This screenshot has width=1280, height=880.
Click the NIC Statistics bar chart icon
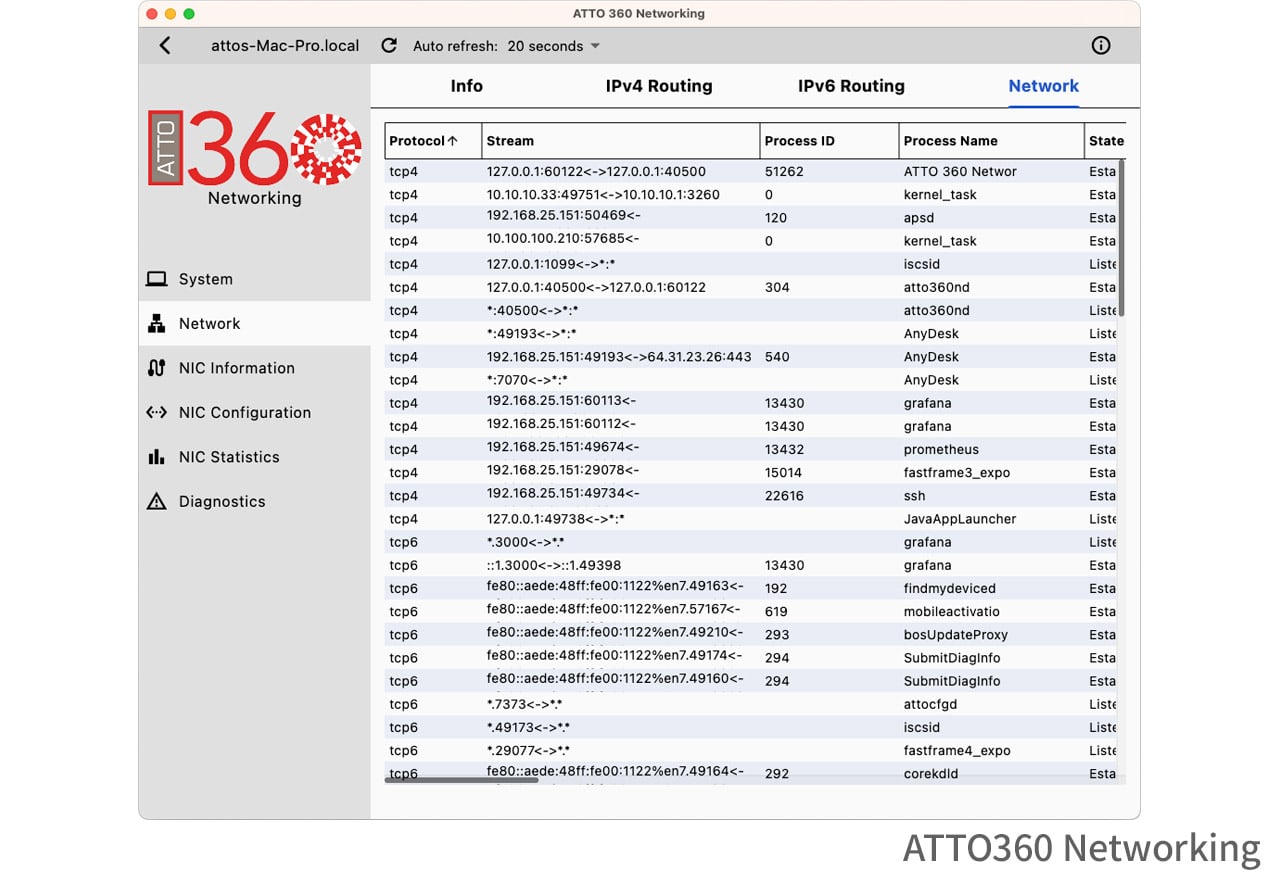coord(156,457)
